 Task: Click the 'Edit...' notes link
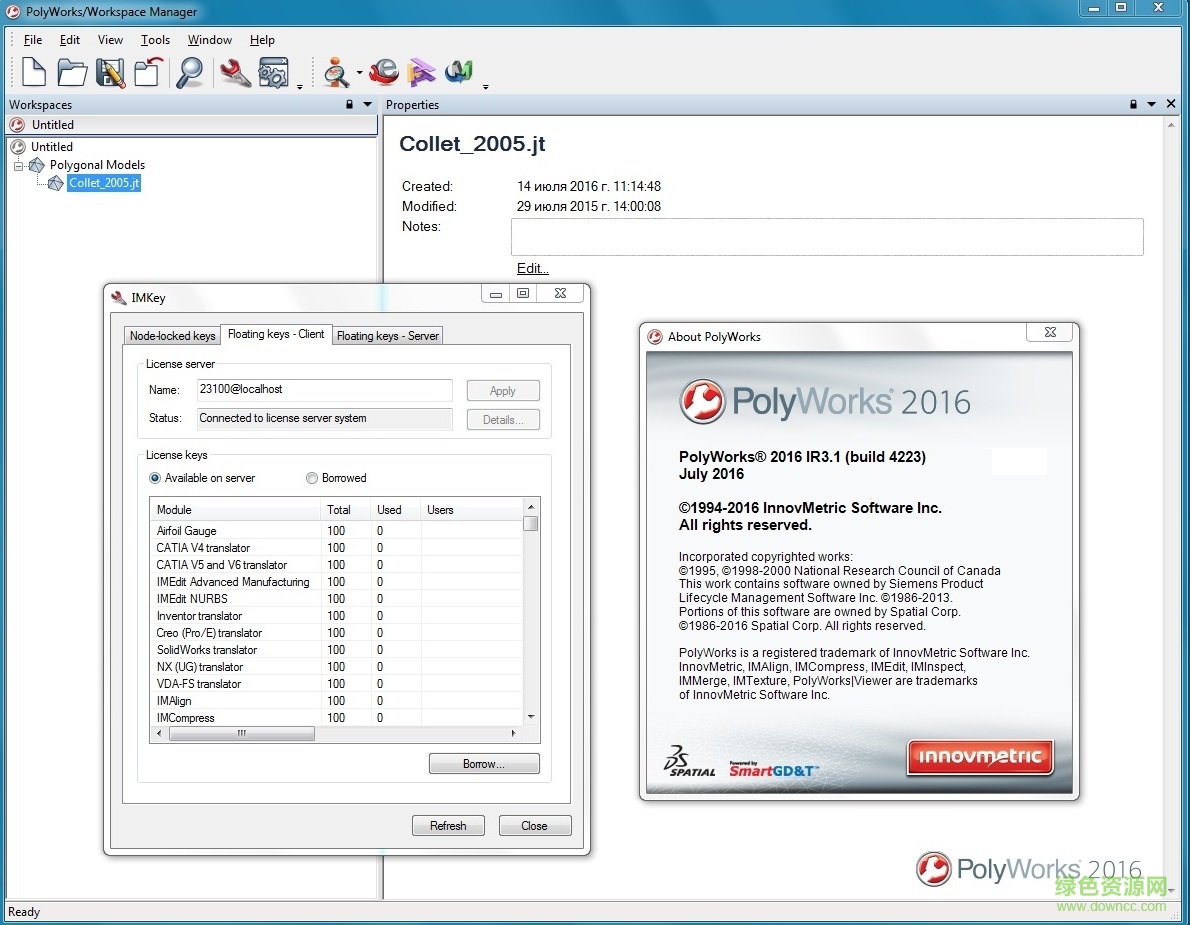pyautogui.click(x=532, y=268)
